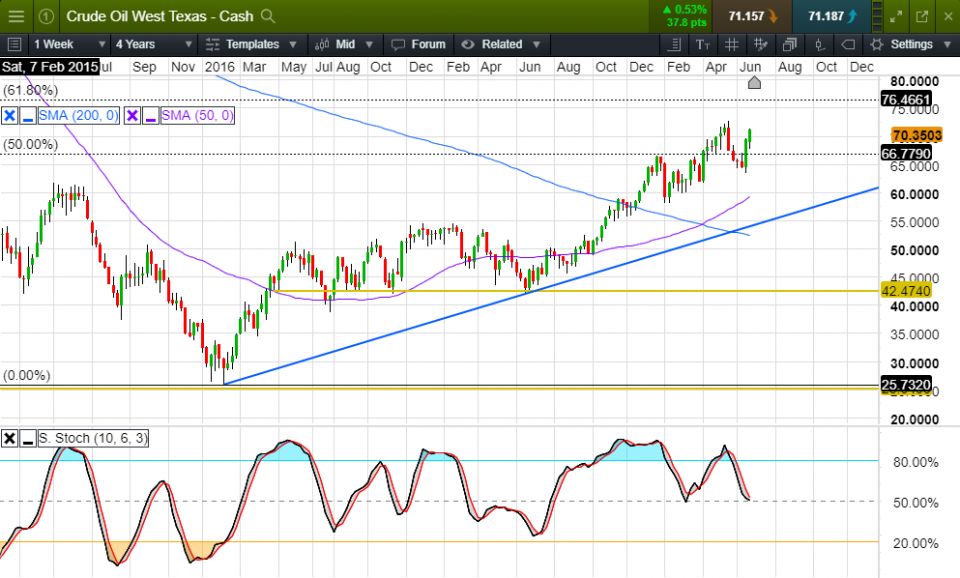Screen dimensions: 960x578
Task: Open the Forum button
Action: click(x=418, y=44)
